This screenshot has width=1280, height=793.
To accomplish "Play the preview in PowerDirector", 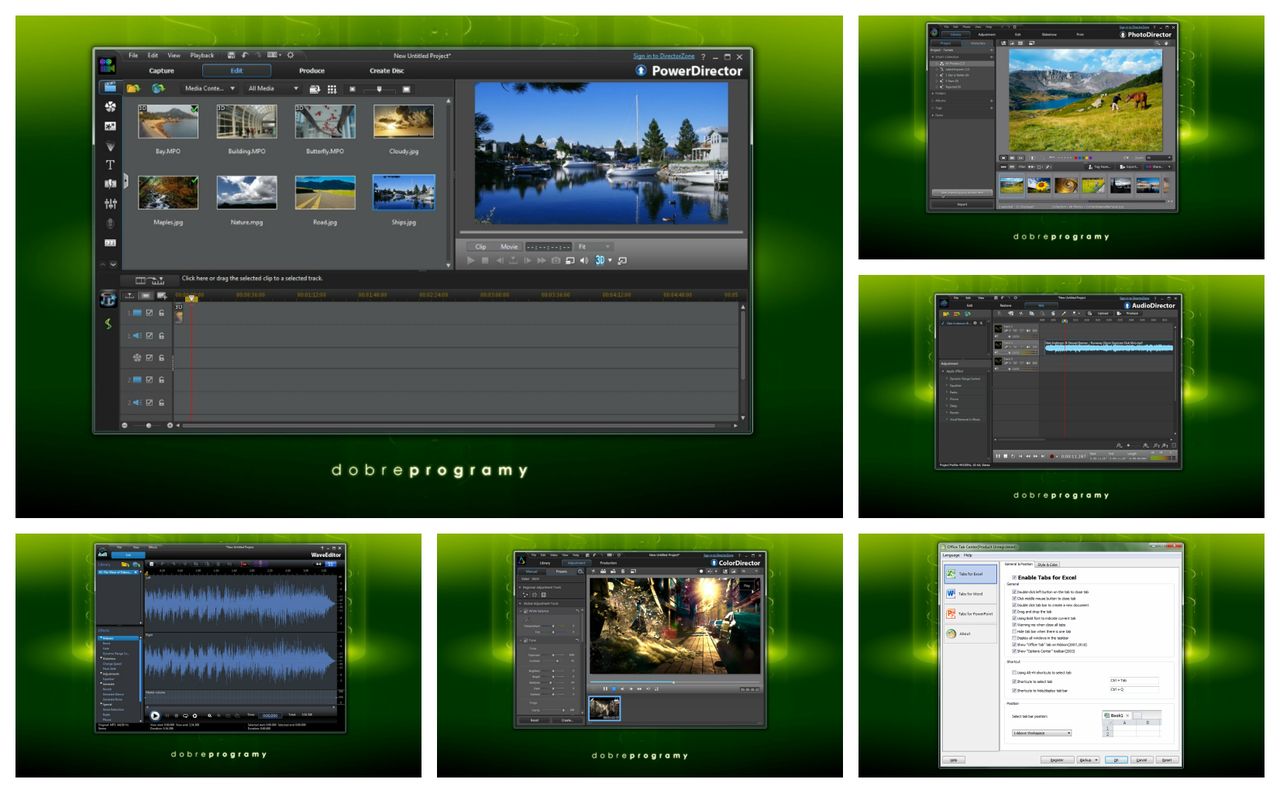I will tap(470, 260).
